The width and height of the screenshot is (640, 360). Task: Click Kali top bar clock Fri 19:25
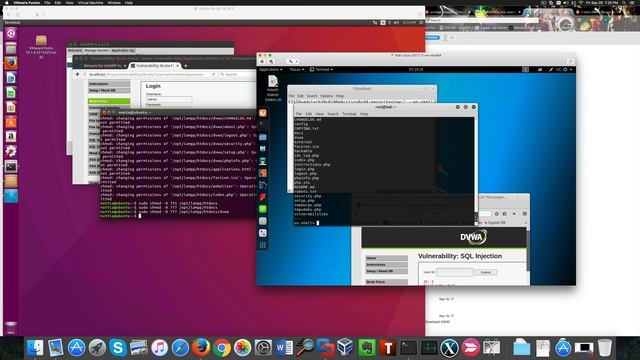pyautogui.click(x=416, y=69)
